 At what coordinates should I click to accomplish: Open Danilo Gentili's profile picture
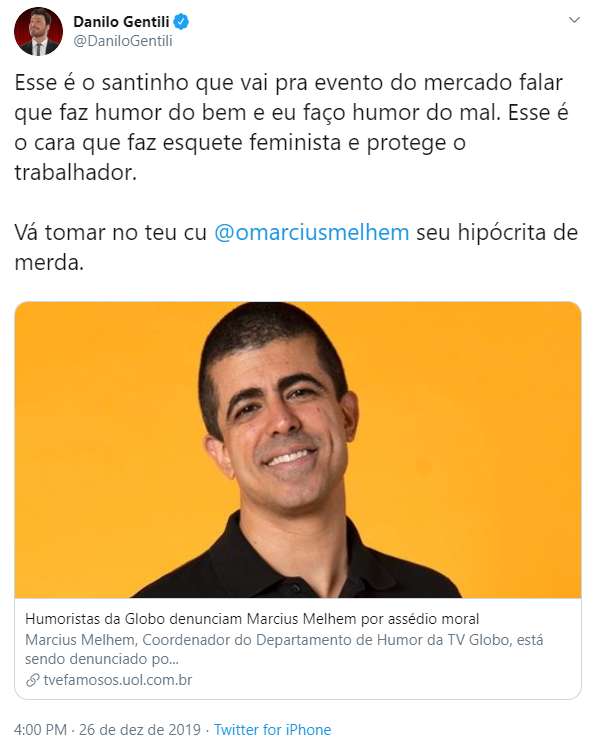coord(38,31)
